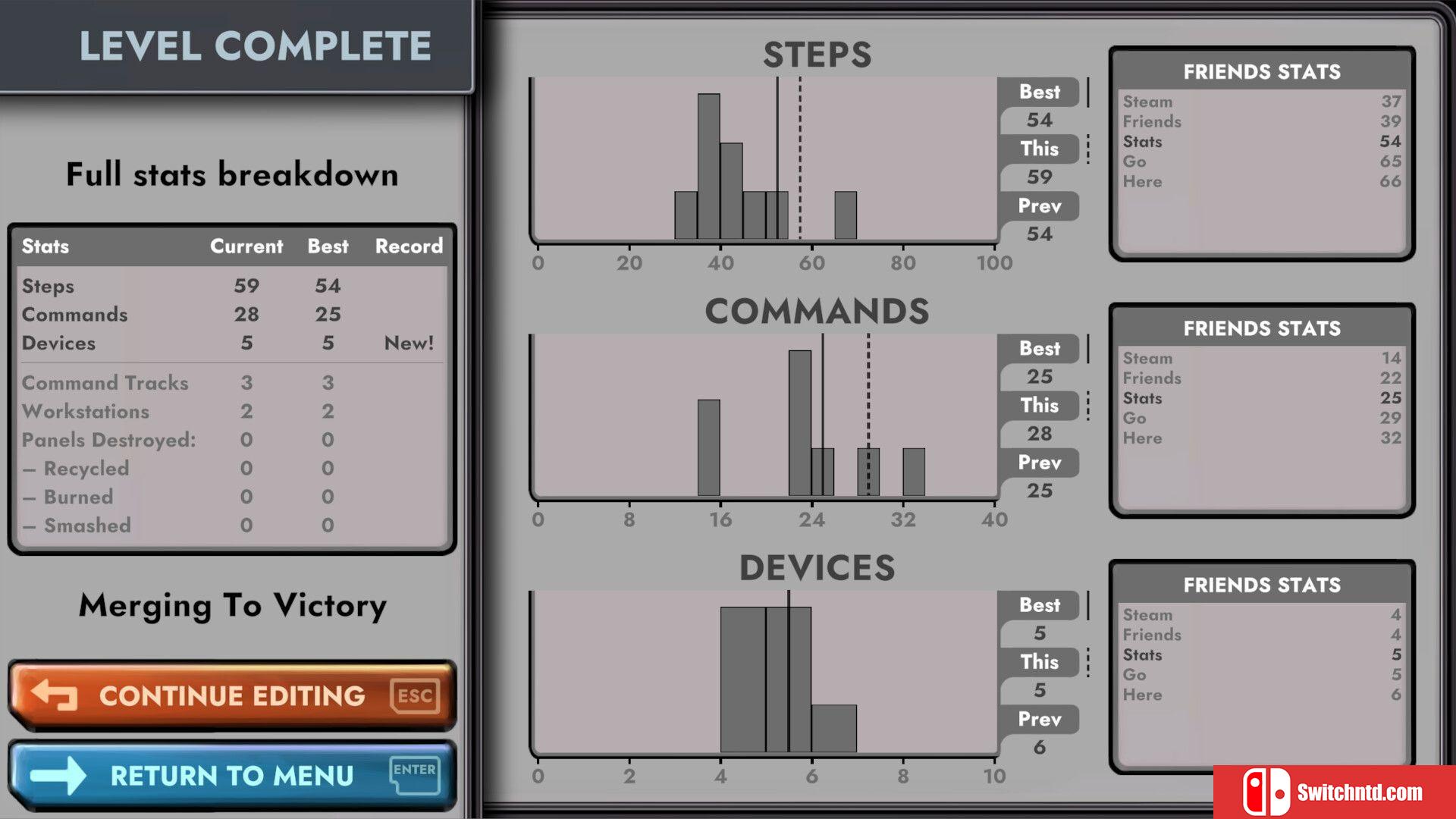The height and width of the screenshot is (819, 1456).
Task: Click the CONTINUE EDITING button
Action: [x=231, y=695]
